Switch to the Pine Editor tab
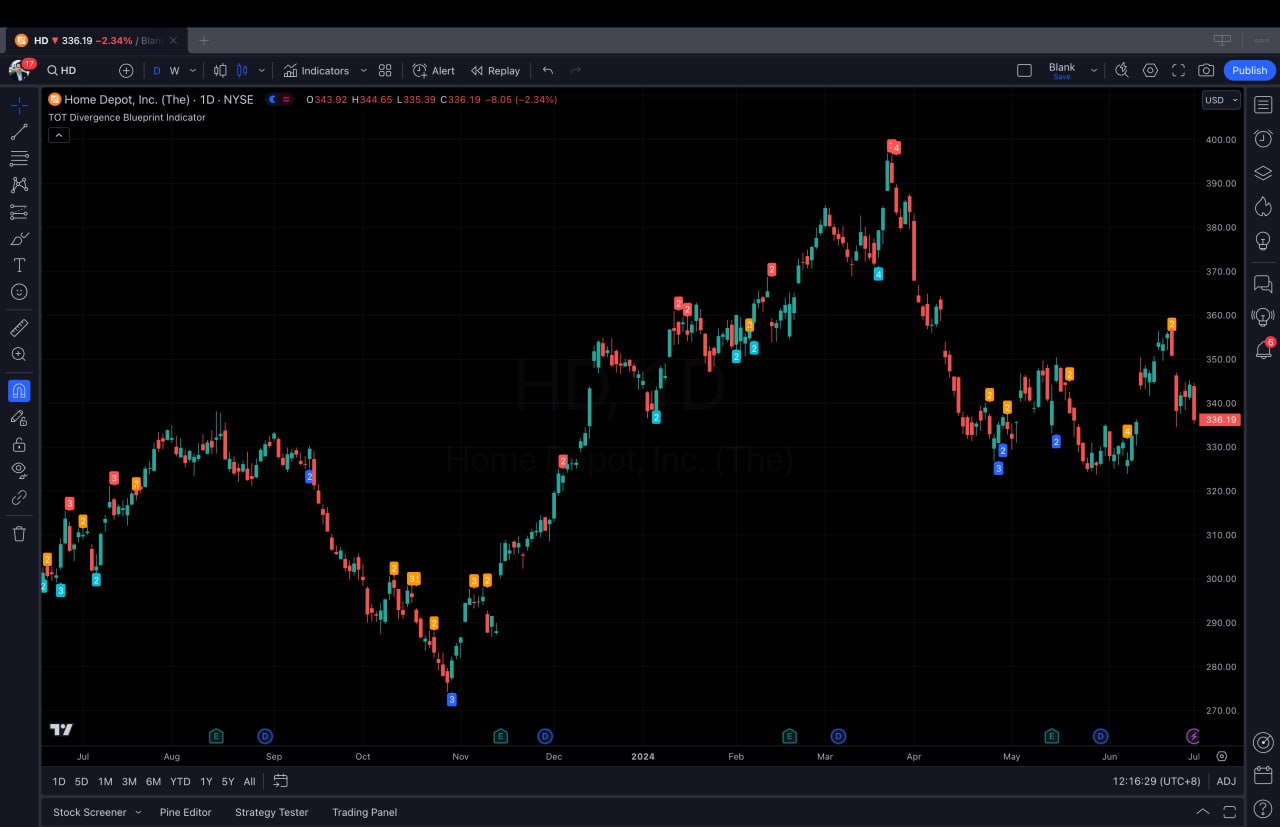This screenshot has width=1280, height=827. pos(185,812)
